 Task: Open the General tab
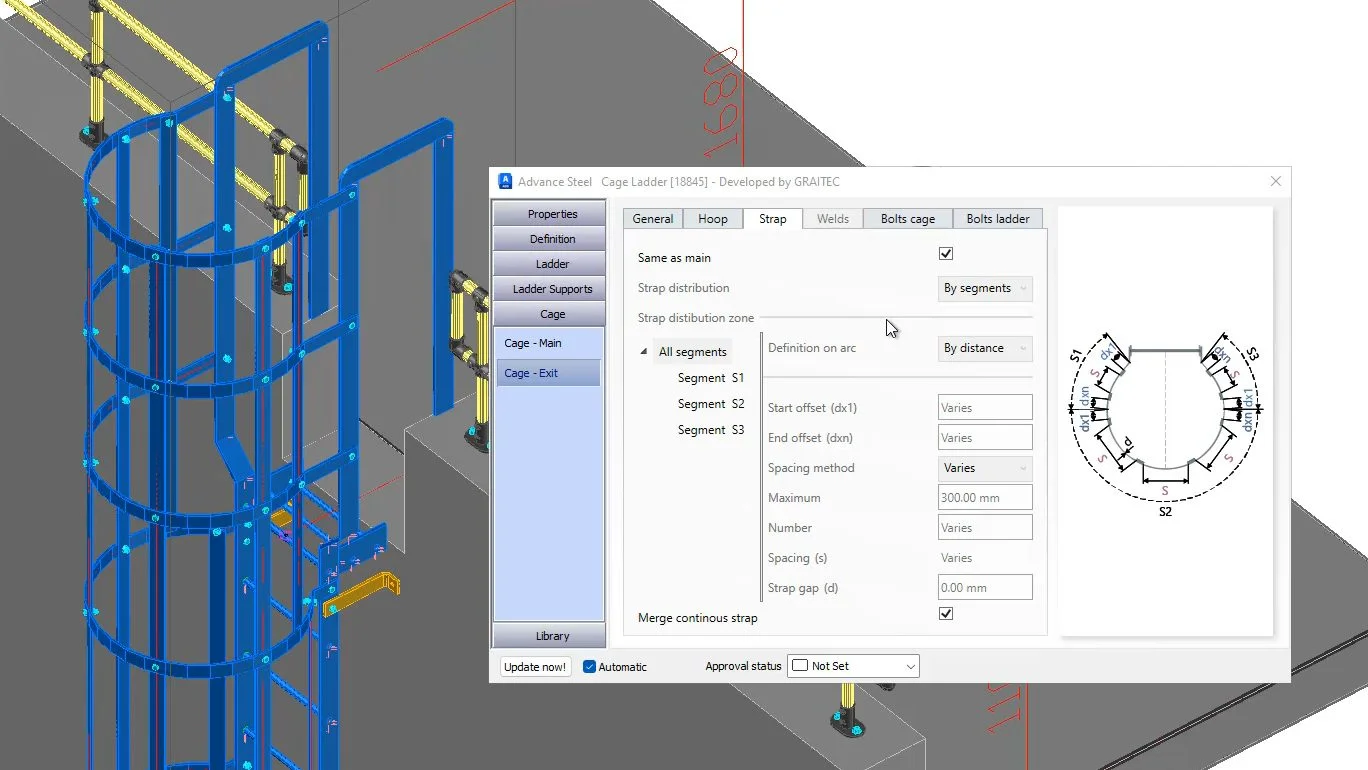pyautogui.click(x=652, y=219)
